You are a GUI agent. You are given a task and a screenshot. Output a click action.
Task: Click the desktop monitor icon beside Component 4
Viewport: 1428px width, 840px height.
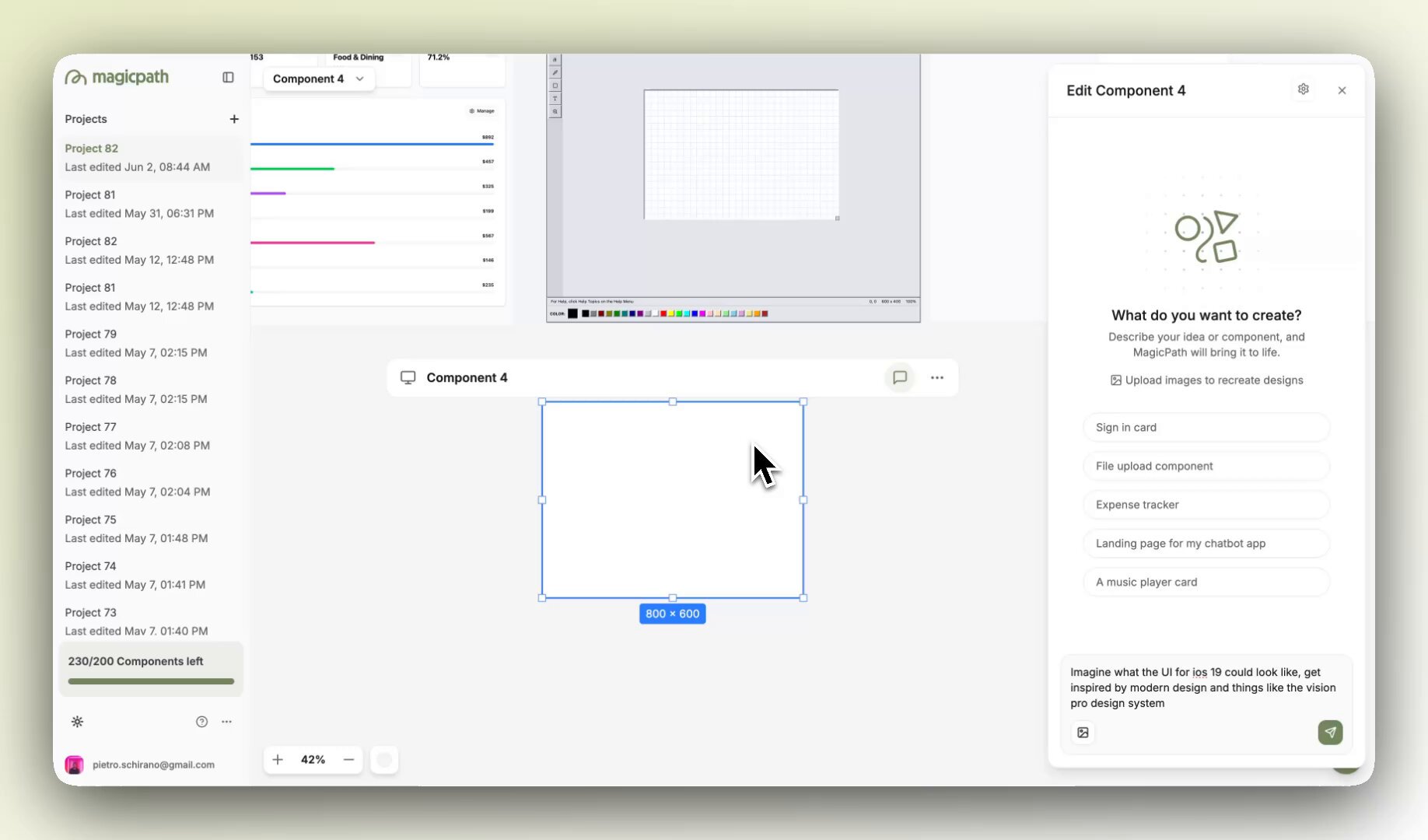(408, 377)
